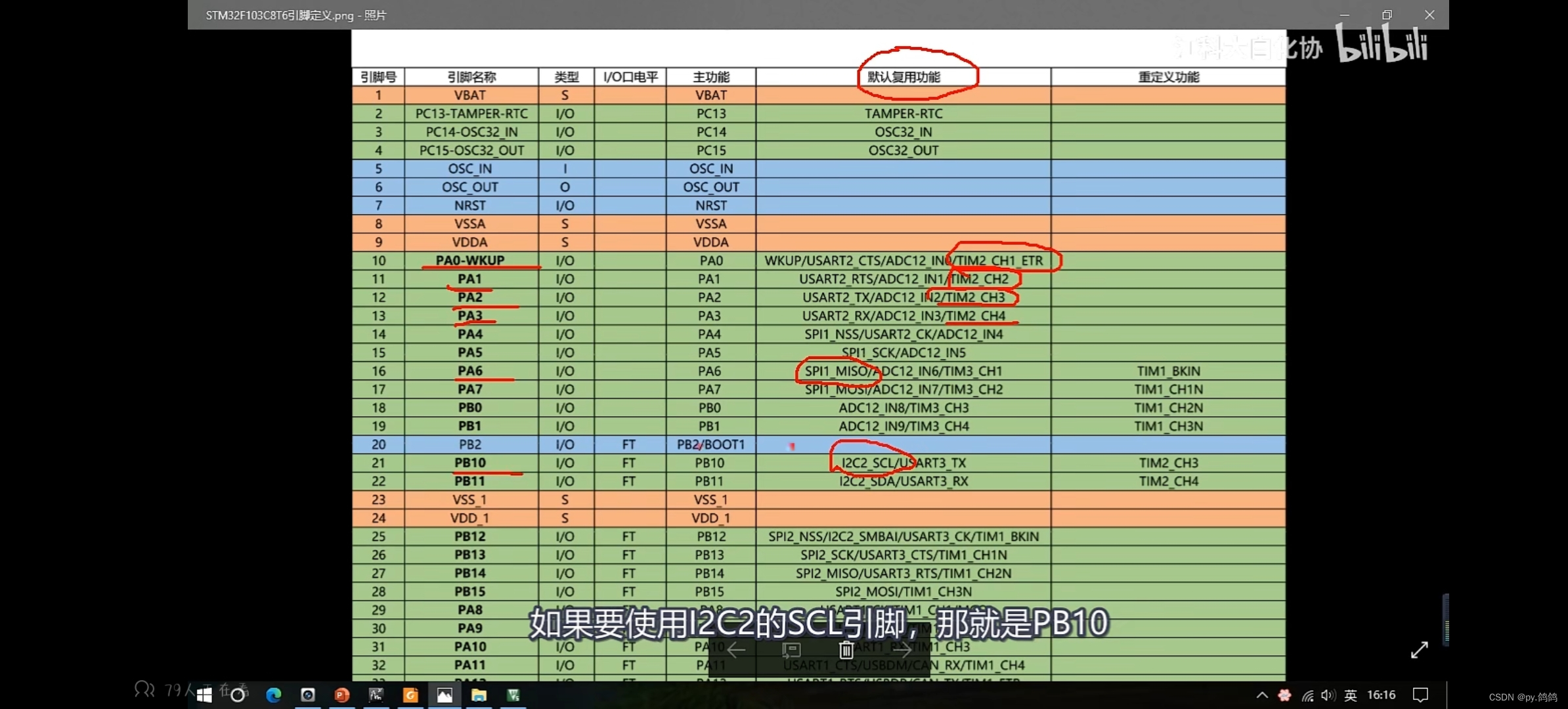Click the viewer's vertical scrollbar thumb
Screen dimensions: 1568x709
pos(1446,620)
